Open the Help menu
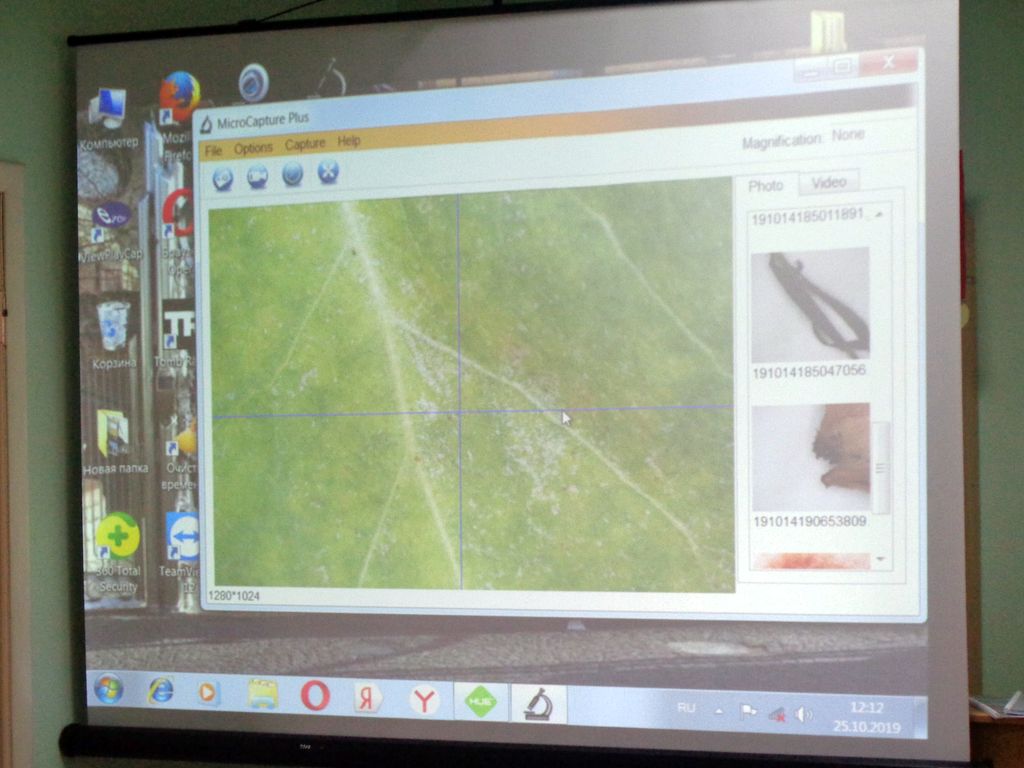This screenshot has height=768, width=1024. pyautogui.click(x=349, y=141)
